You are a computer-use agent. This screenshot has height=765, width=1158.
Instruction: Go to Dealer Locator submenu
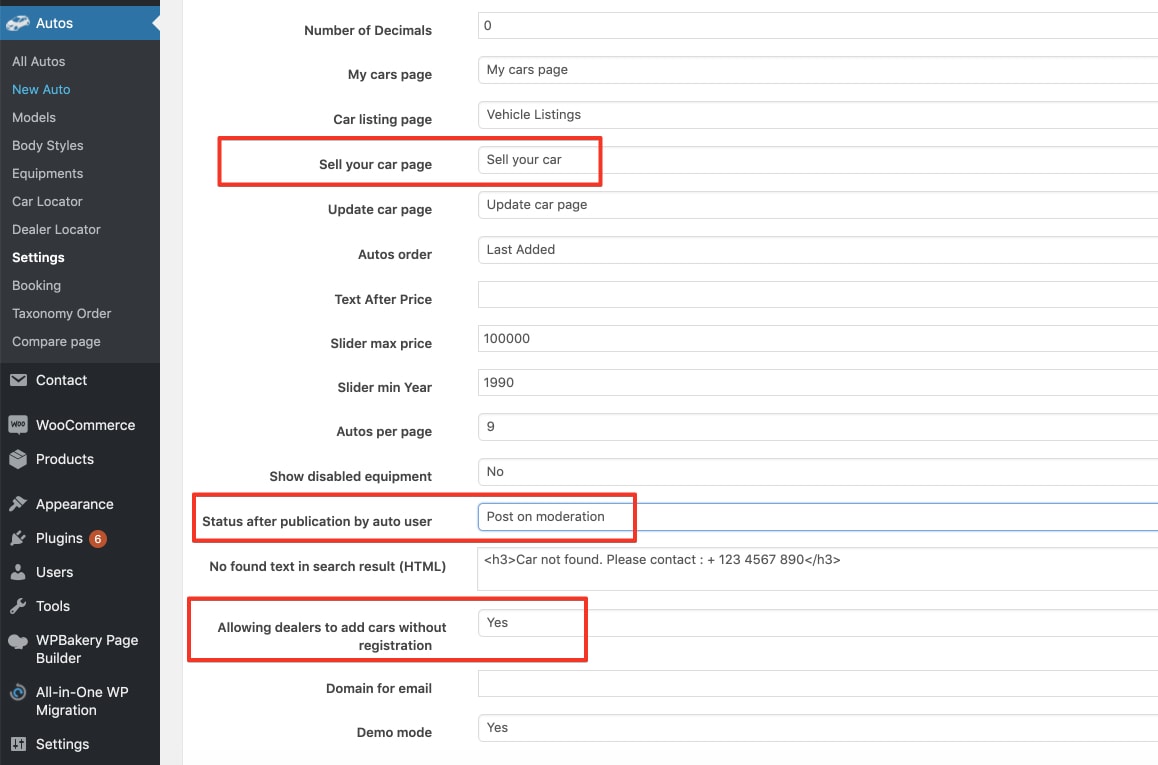(56, 230)
